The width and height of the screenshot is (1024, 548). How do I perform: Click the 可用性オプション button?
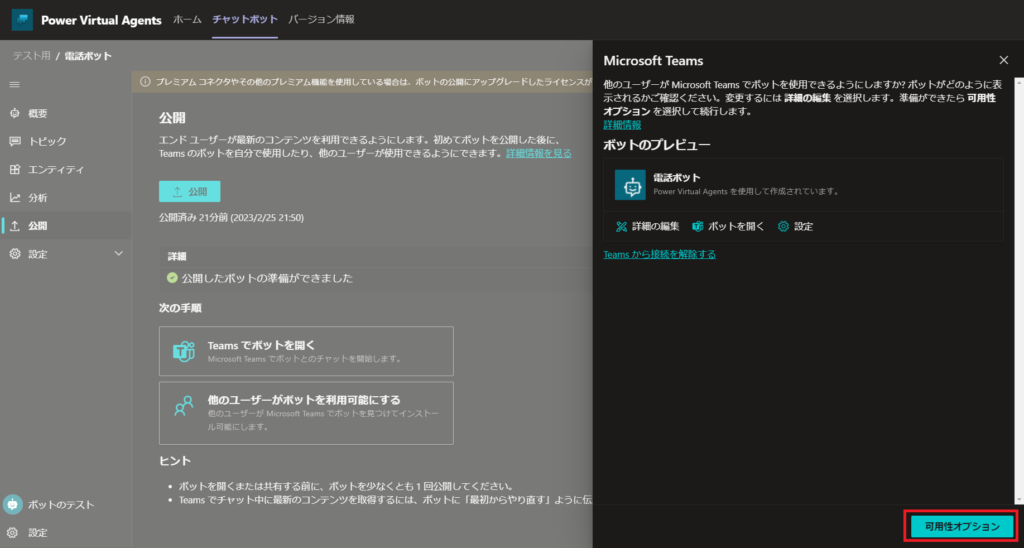pos(963,526)
